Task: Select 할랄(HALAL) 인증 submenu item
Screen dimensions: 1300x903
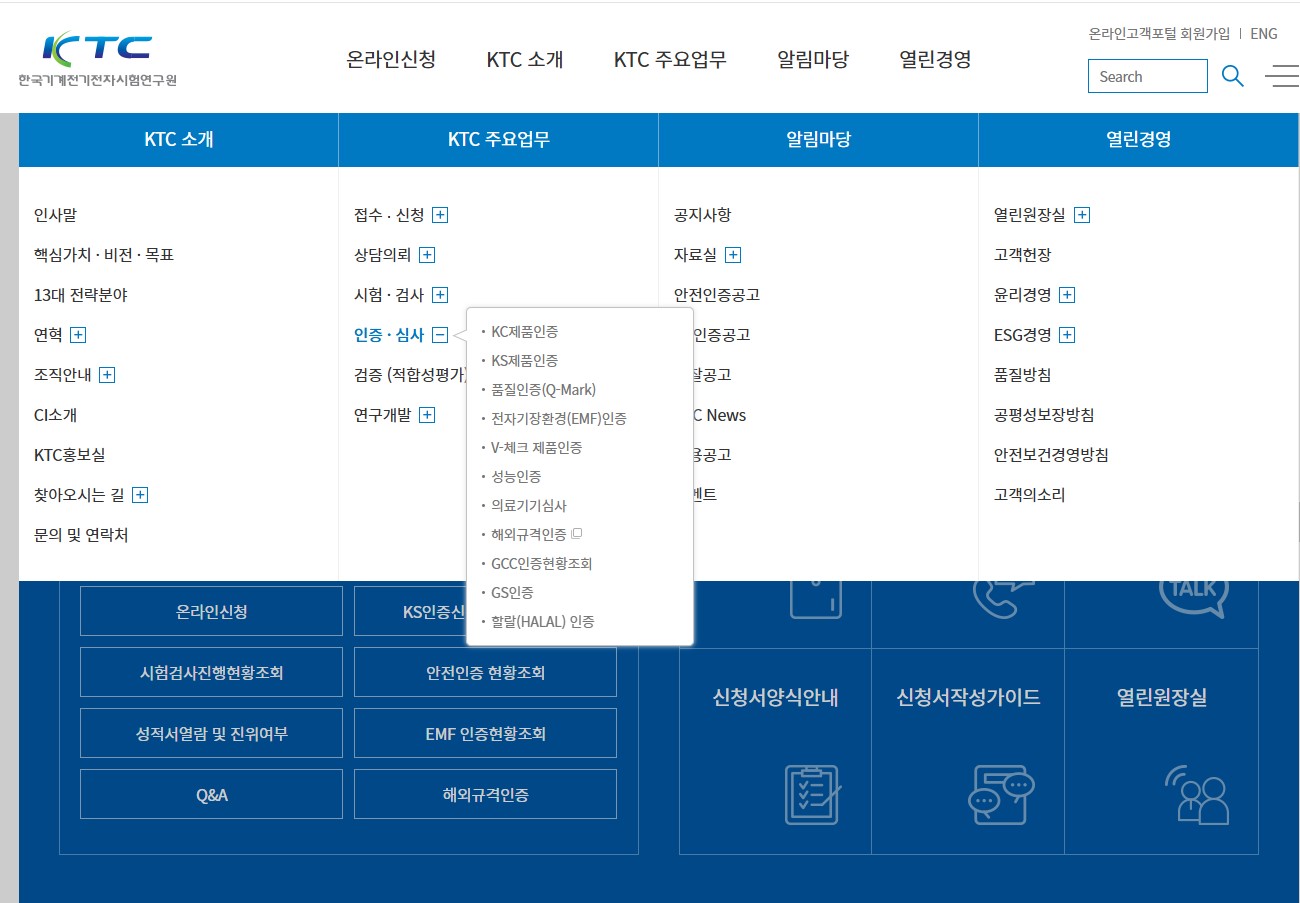Action: tap(542, 621)
